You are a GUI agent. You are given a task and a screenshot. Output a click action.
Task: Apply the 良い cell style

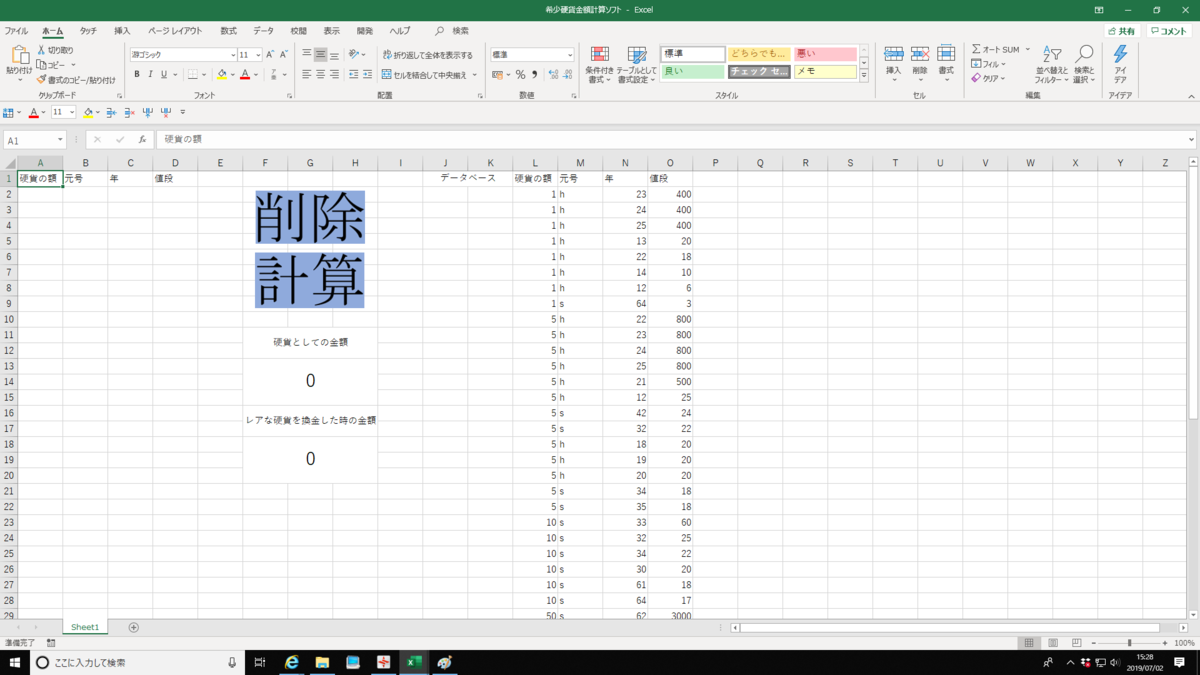(x=692, y=71)
